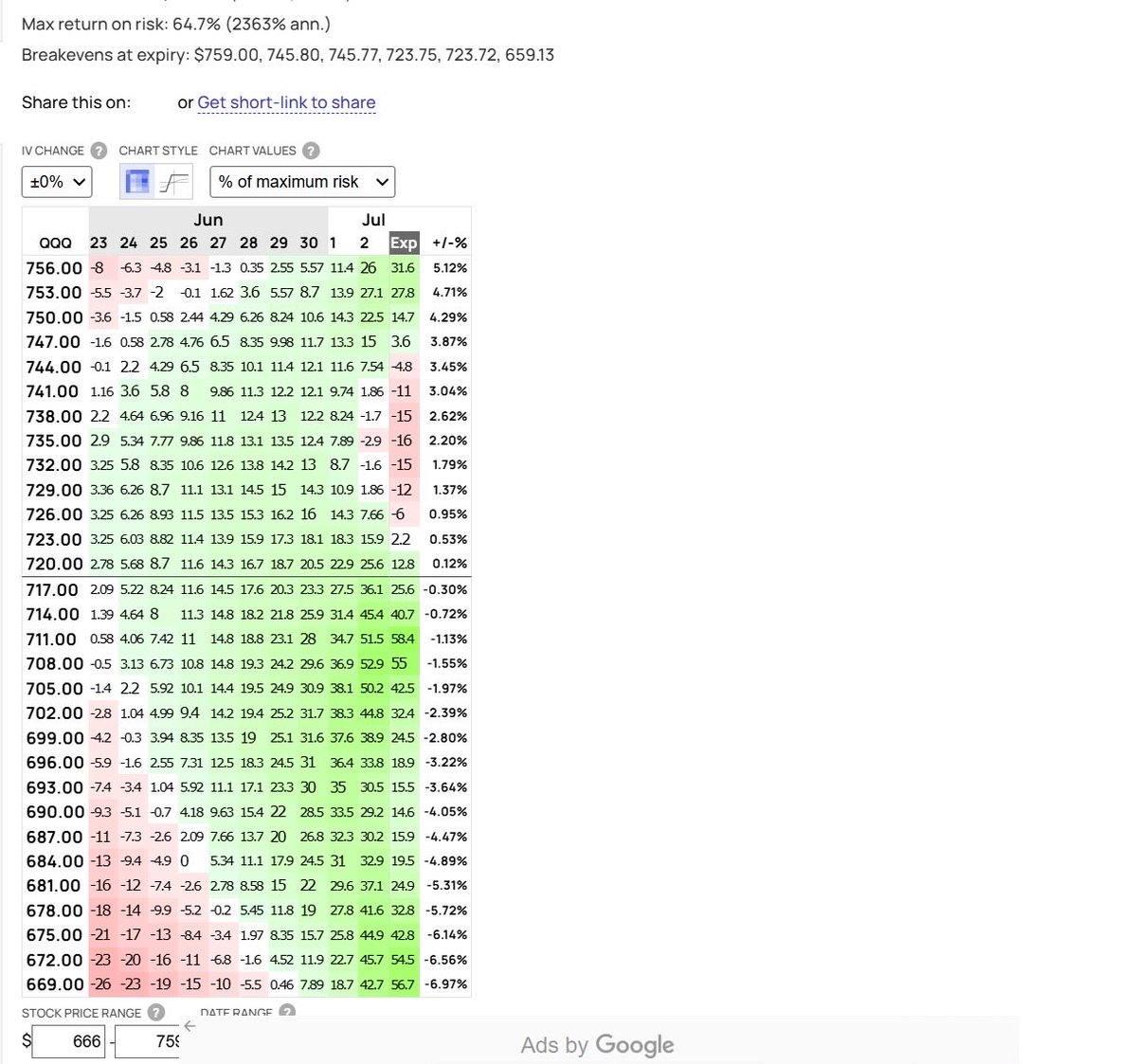The width and height of the screenshot is (1137, 1064).
Task: Click the 52.9 cell in the 708.00 row
Action: 372,663
